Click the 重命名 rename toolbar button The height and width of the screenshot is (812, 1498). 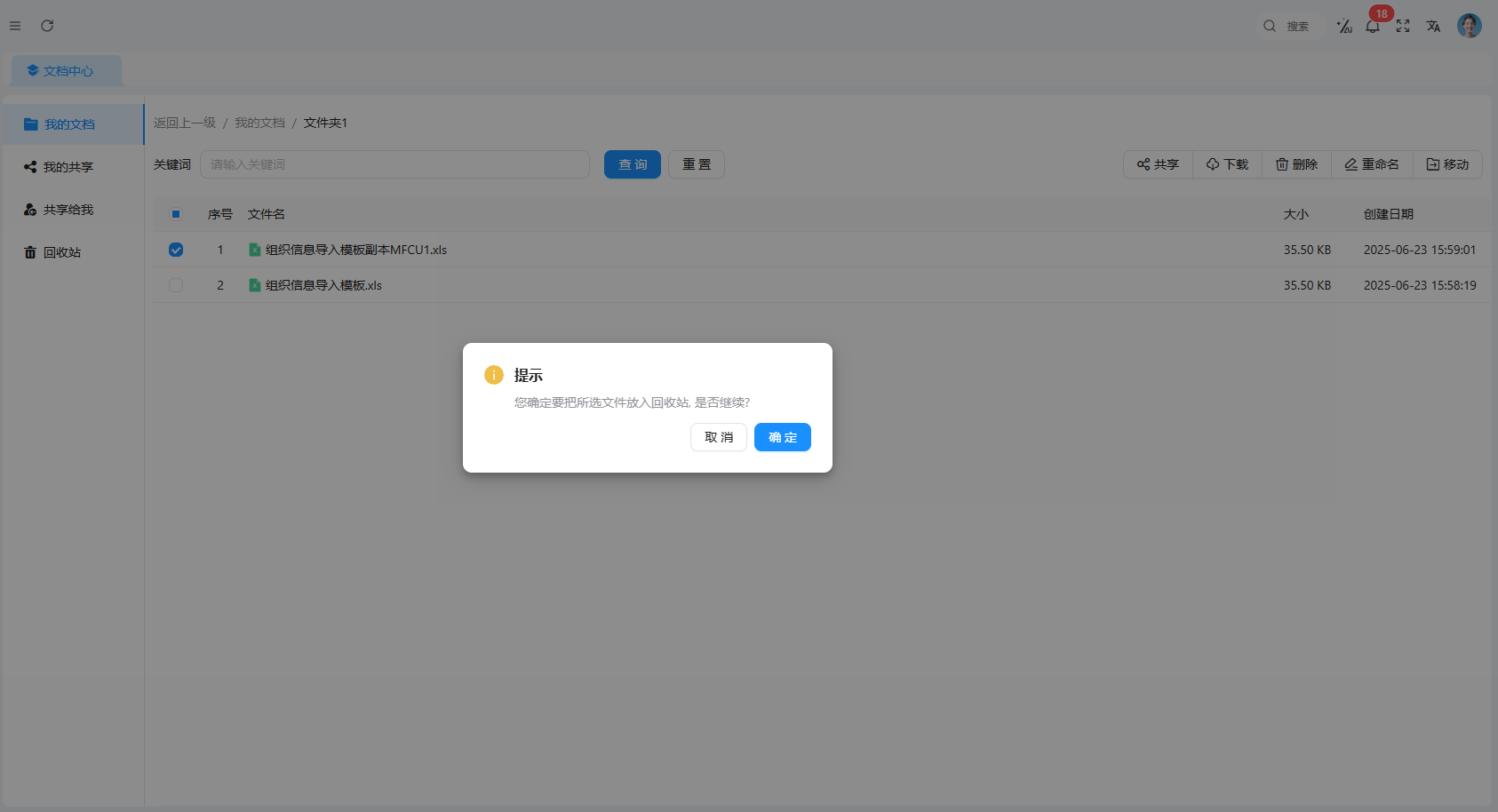(1372, 164)
